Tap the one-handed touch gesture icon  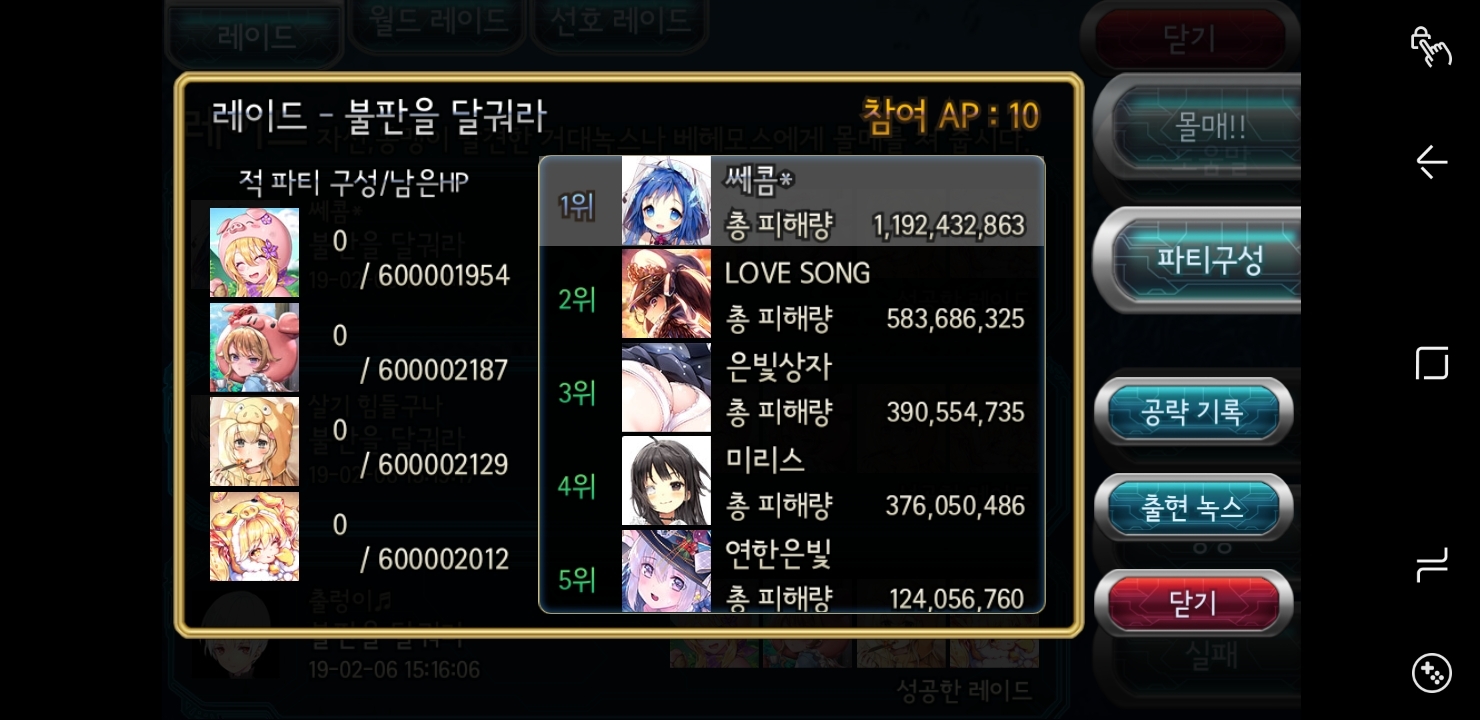click(x=1431, y=46)
